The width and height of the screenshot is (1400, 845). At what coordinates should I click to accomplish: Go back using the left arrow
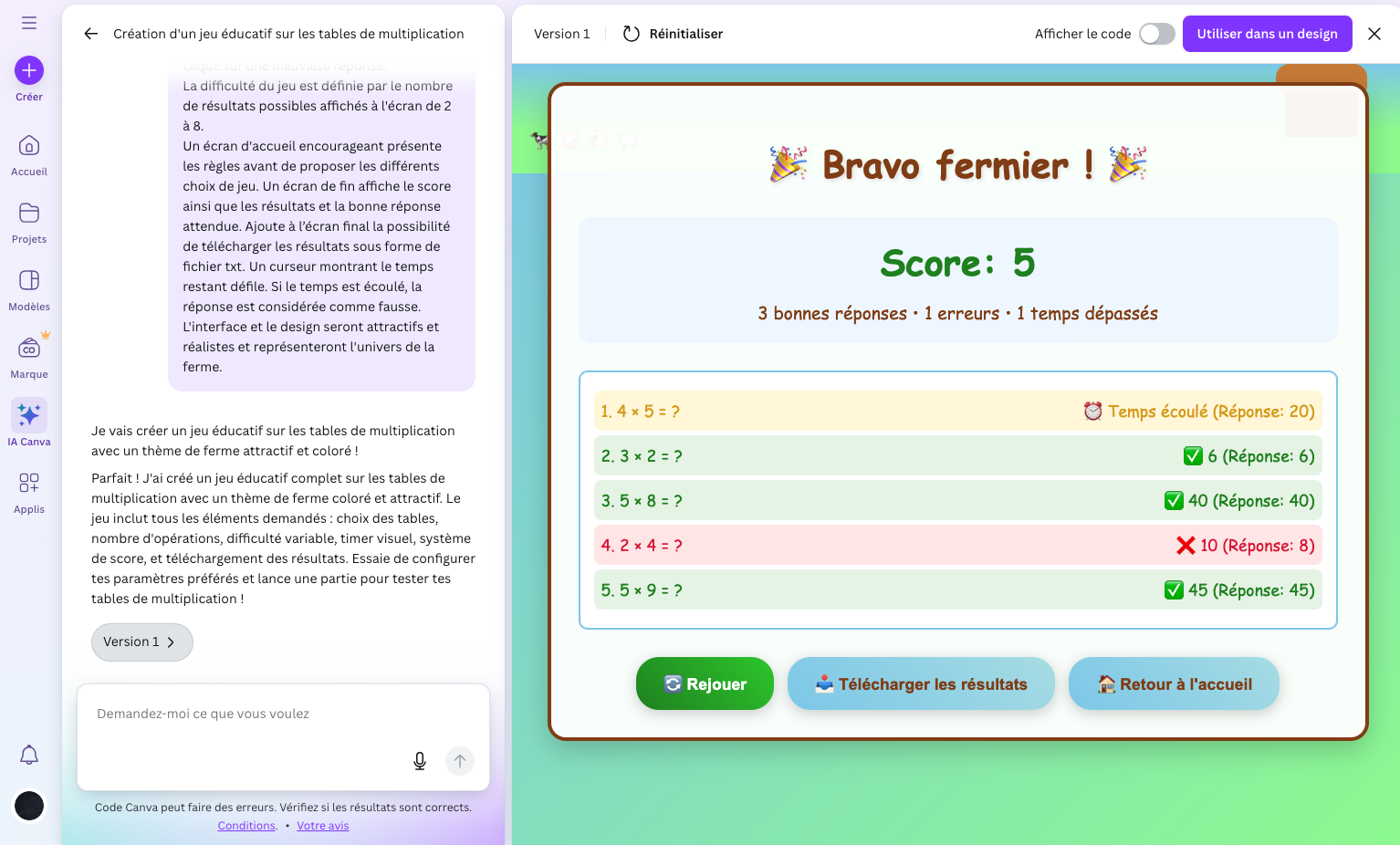pos(90,34)
